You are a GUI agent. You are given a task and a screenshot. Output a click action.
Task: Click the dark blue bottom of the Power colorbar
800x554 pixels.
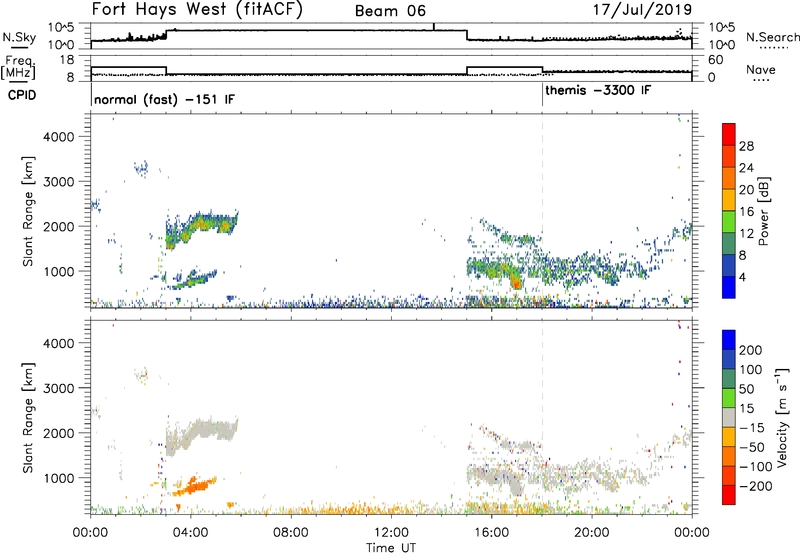729,287
